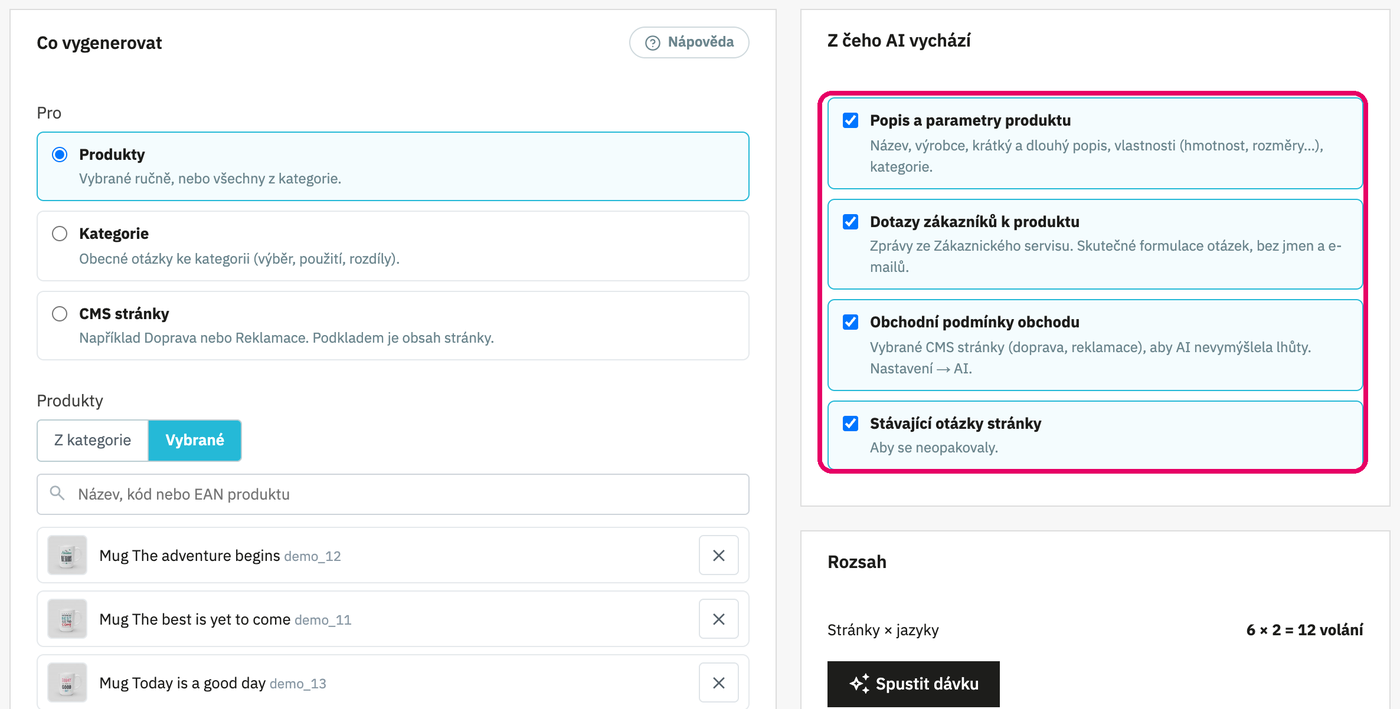
Task: Remove Mug The adventure begins product
Action: [x=718, y=556]
